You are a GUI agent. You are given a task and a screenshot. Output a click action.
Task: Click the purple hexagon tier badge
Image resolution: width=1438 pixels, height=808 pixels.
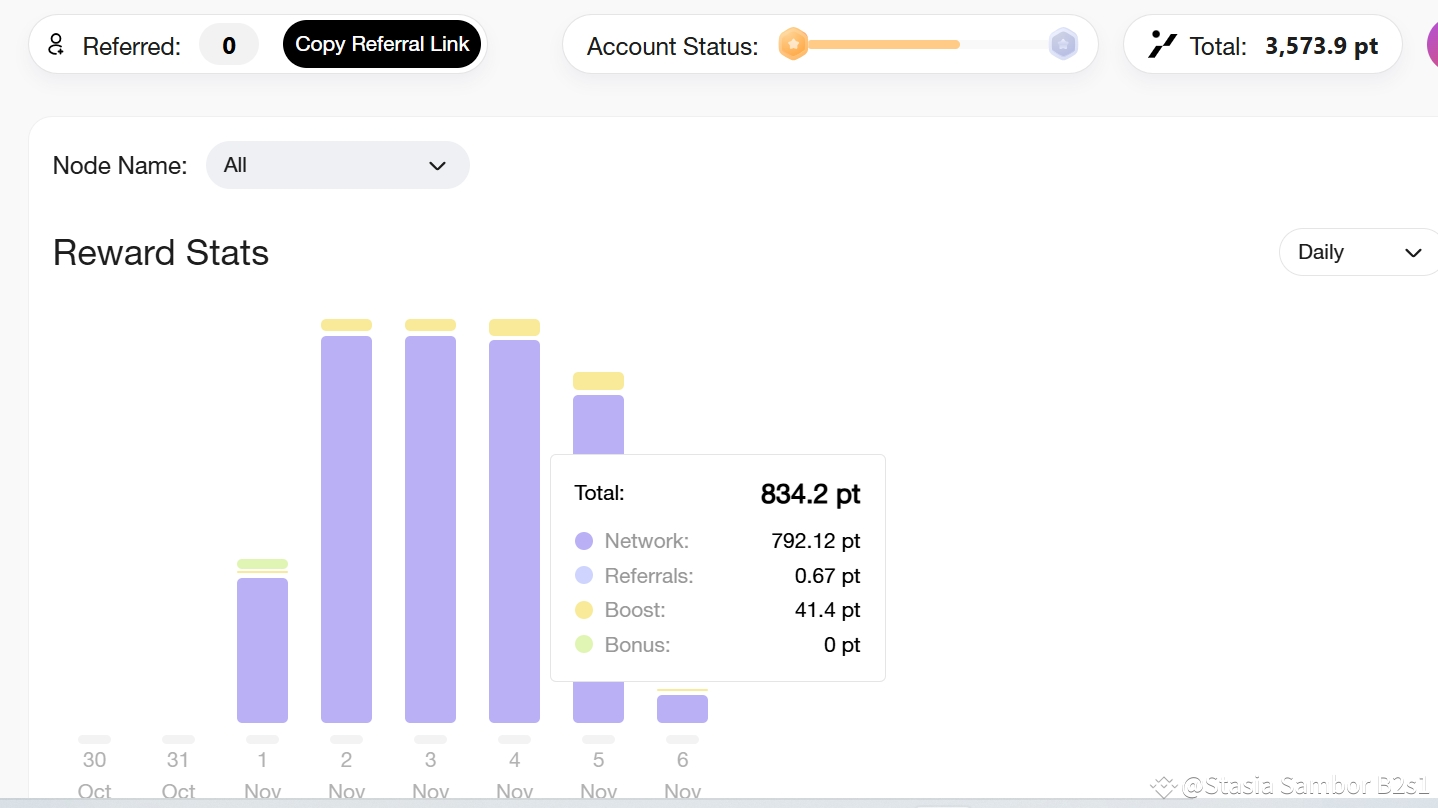(x=1063, y=44)
